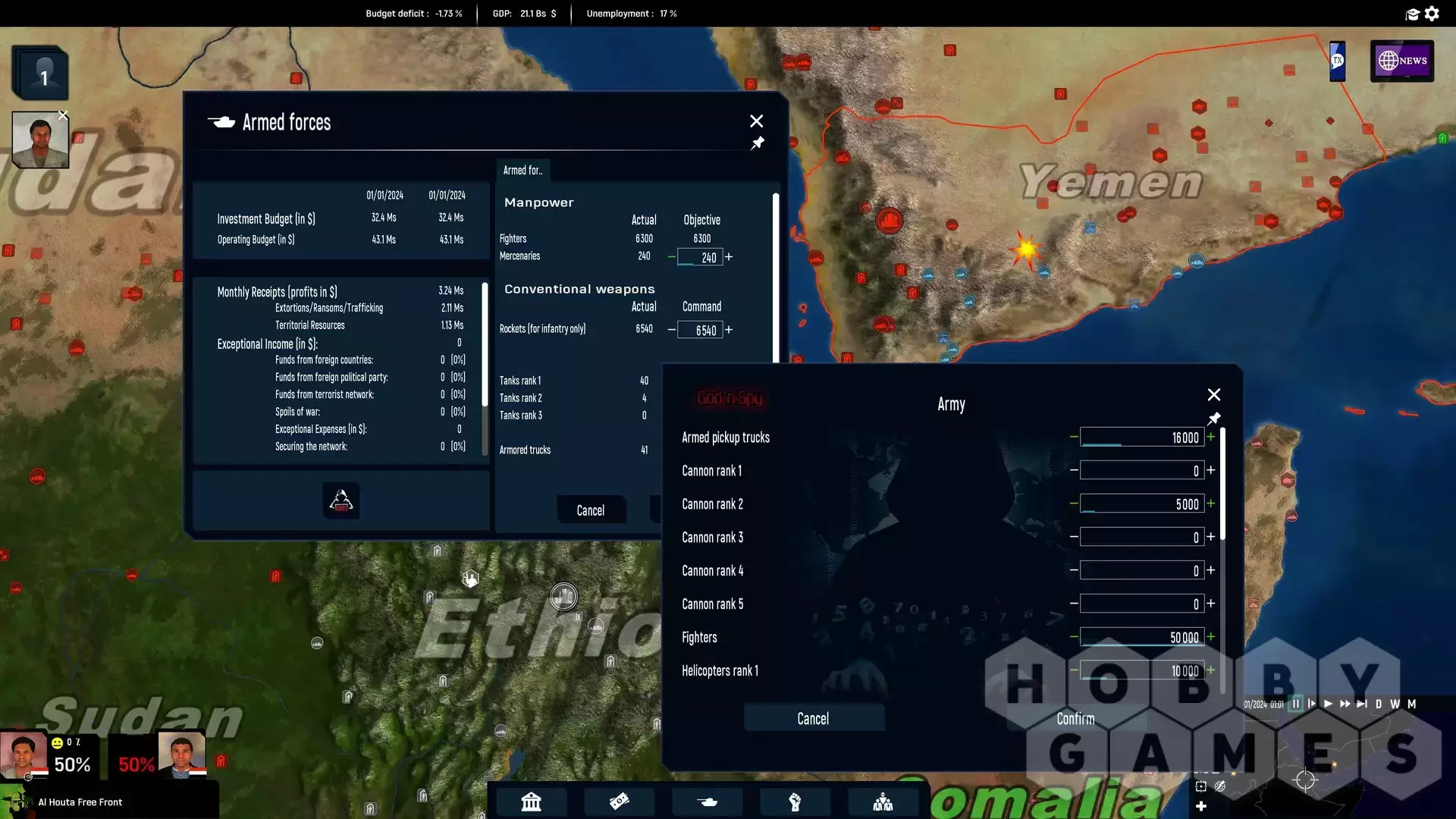This screenshot has height=819, width=1456.
Task: Pin the Armed forces window
Action: coord(757,143)
